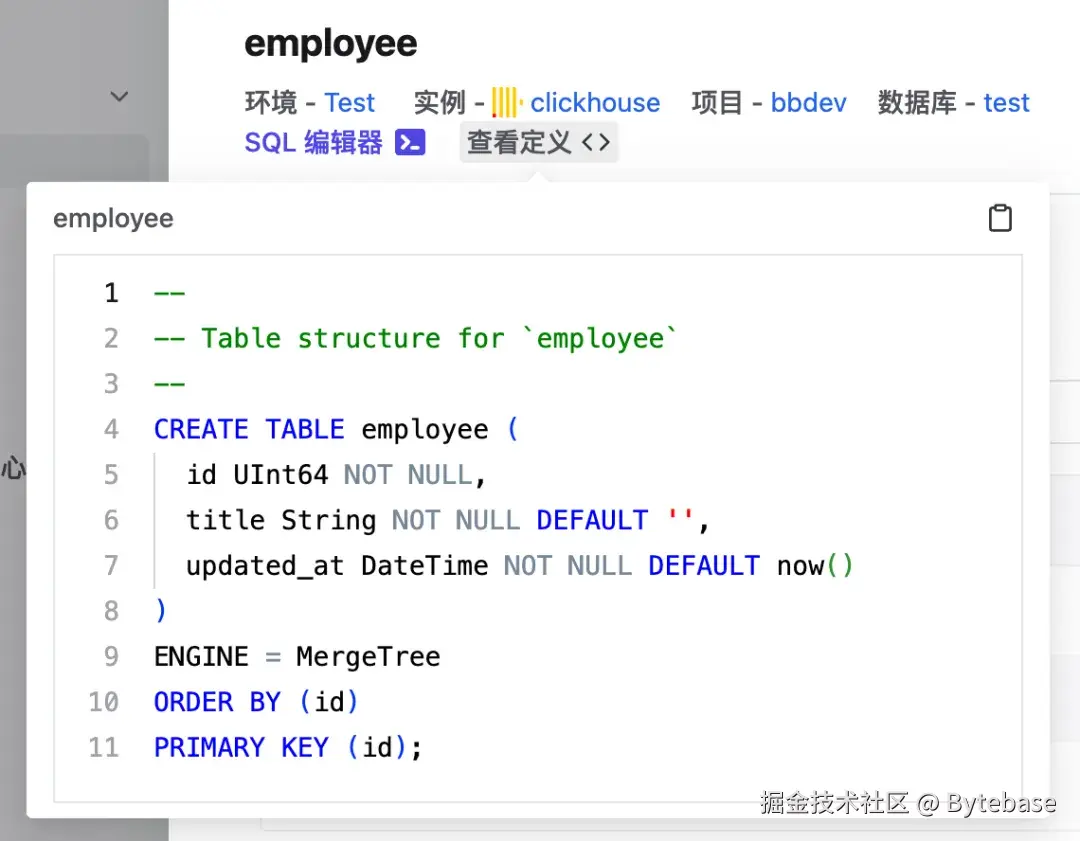The height and width of the screenshot is (841, 1080).
Task: Click the clickhouse engine logo icon
Action: (x=506, y=103)
